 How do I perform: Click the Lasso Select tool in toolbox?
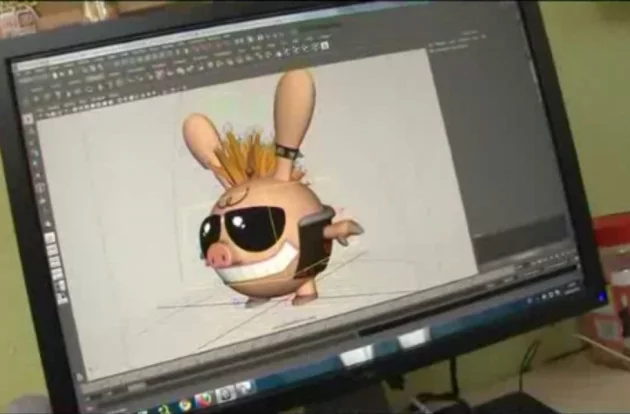(30, 131)
